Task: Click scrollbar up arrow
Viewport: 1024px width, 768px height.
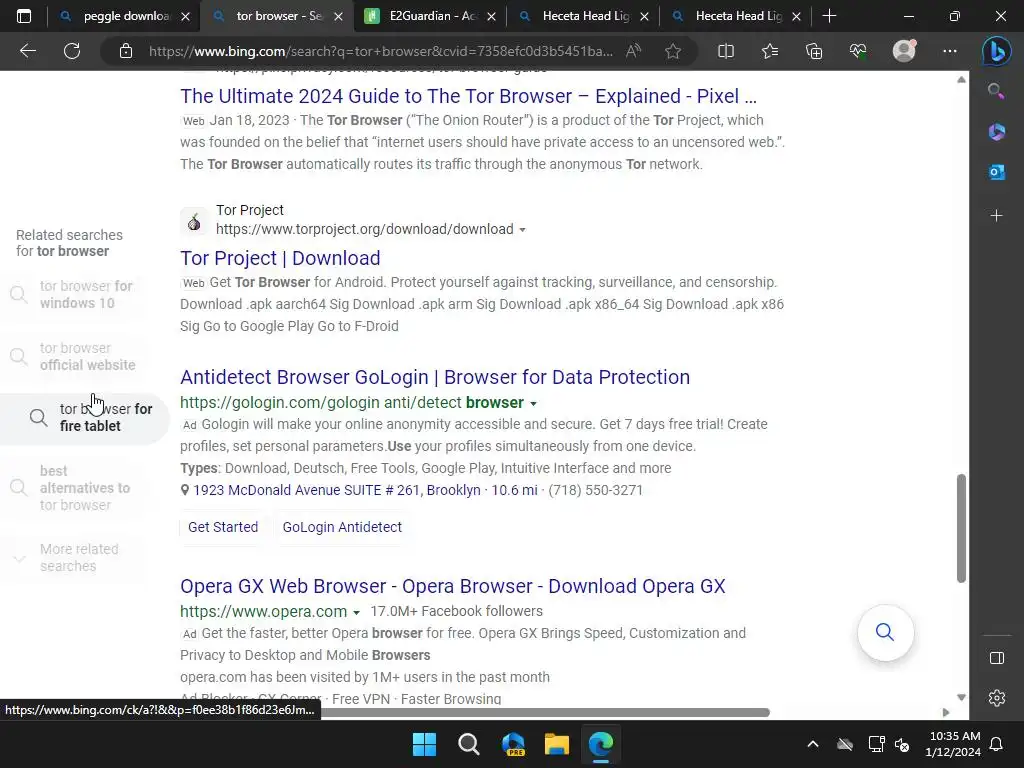Action: point(961,80)
